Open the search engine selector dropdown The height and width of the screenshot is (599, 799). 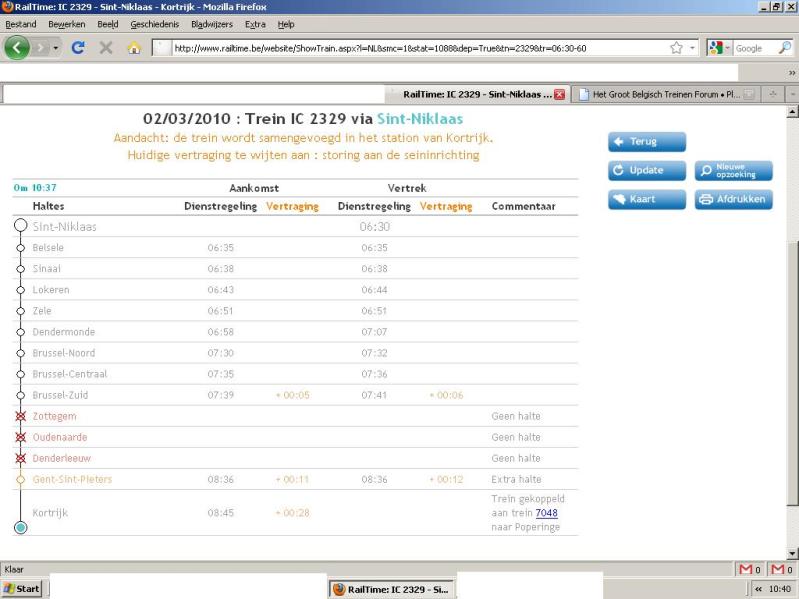pos(719,47)
